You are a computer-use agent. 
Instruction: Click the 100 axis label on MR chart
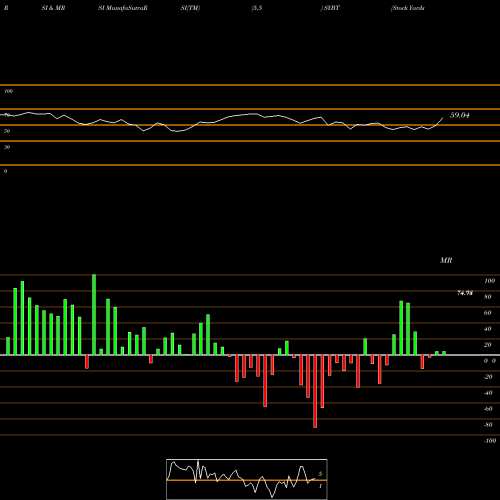point(489,281)
